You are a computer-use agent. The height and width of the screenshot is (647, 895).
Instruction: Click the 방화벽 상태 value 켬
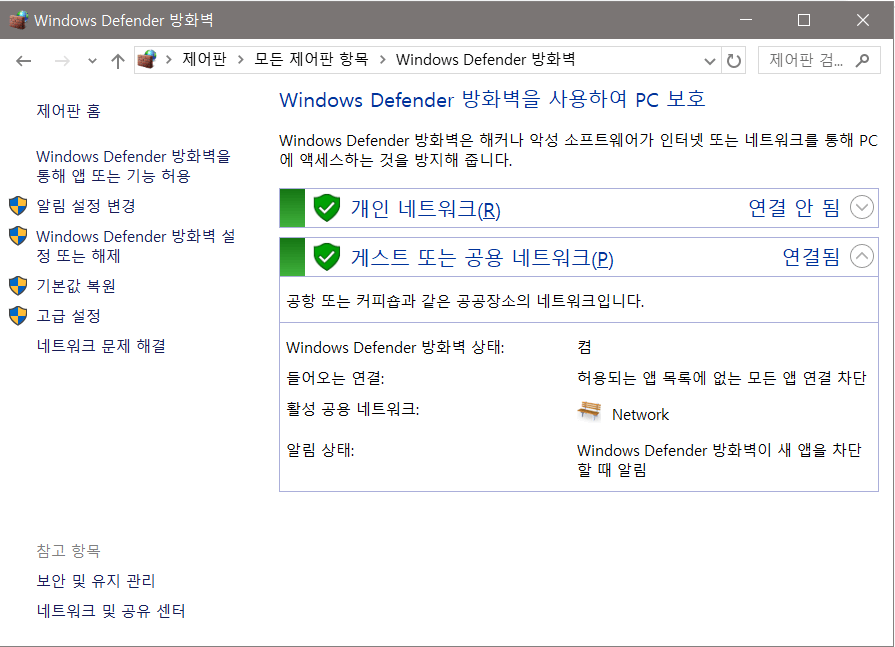[584, 347]
